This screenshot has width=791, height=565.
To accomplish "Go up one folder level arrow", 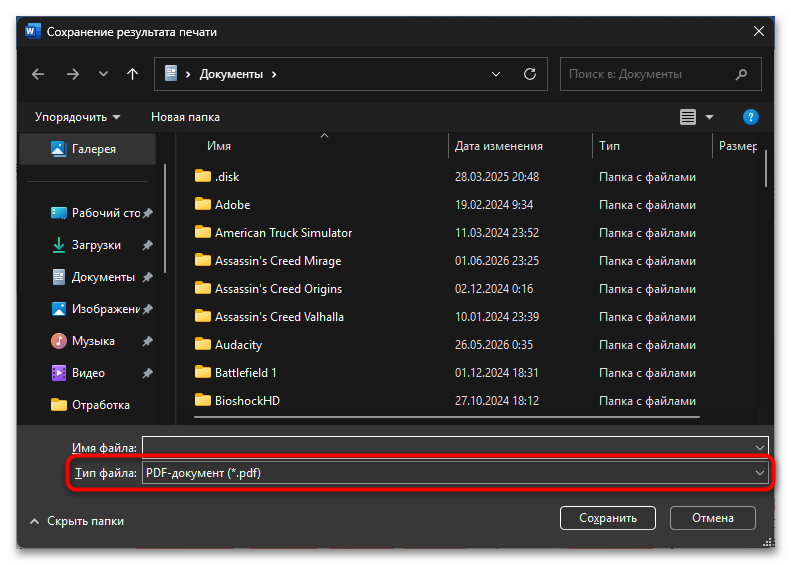I will point(132,74).
